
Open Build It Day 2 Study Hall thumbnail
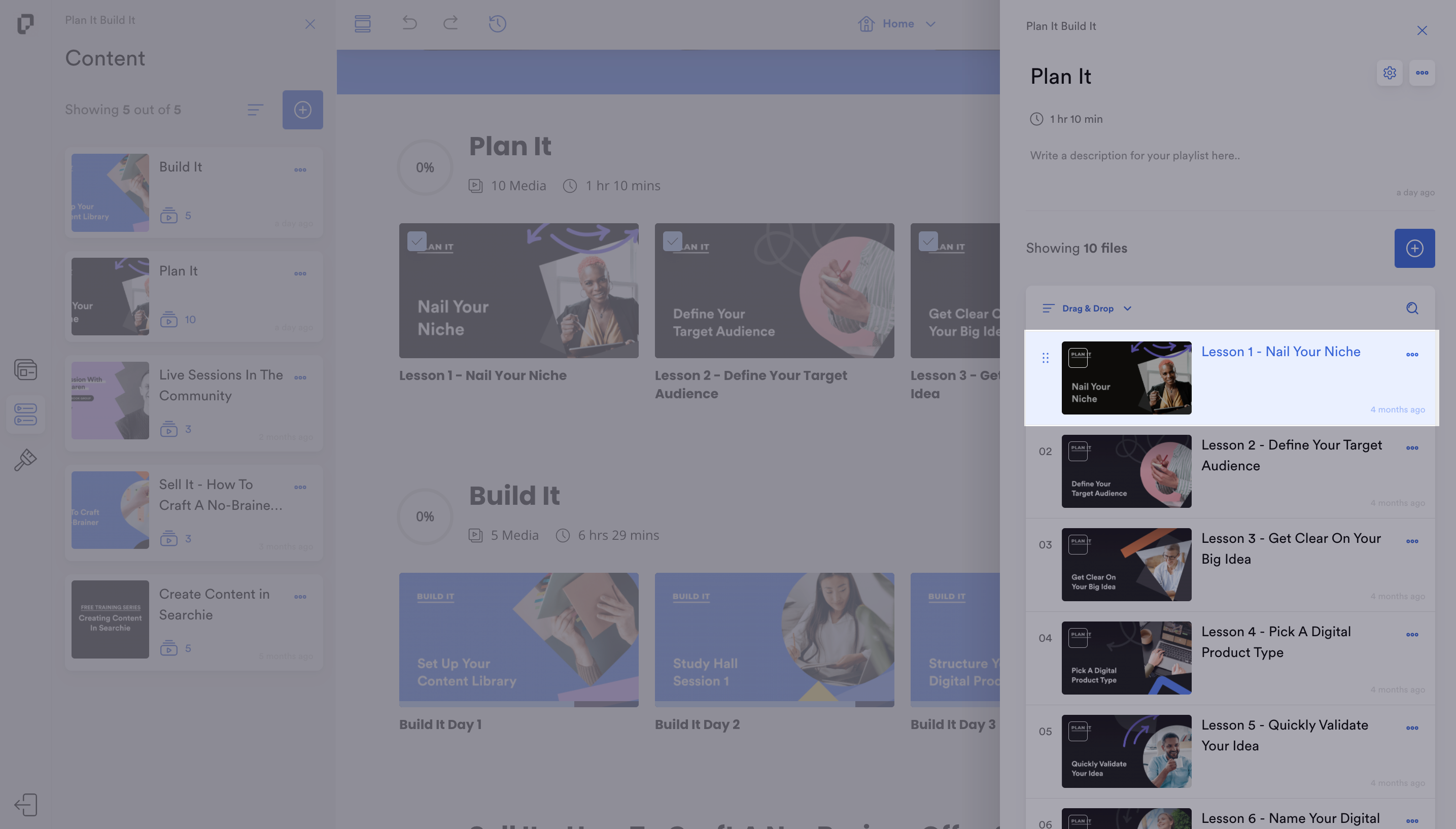pos(774,640)
